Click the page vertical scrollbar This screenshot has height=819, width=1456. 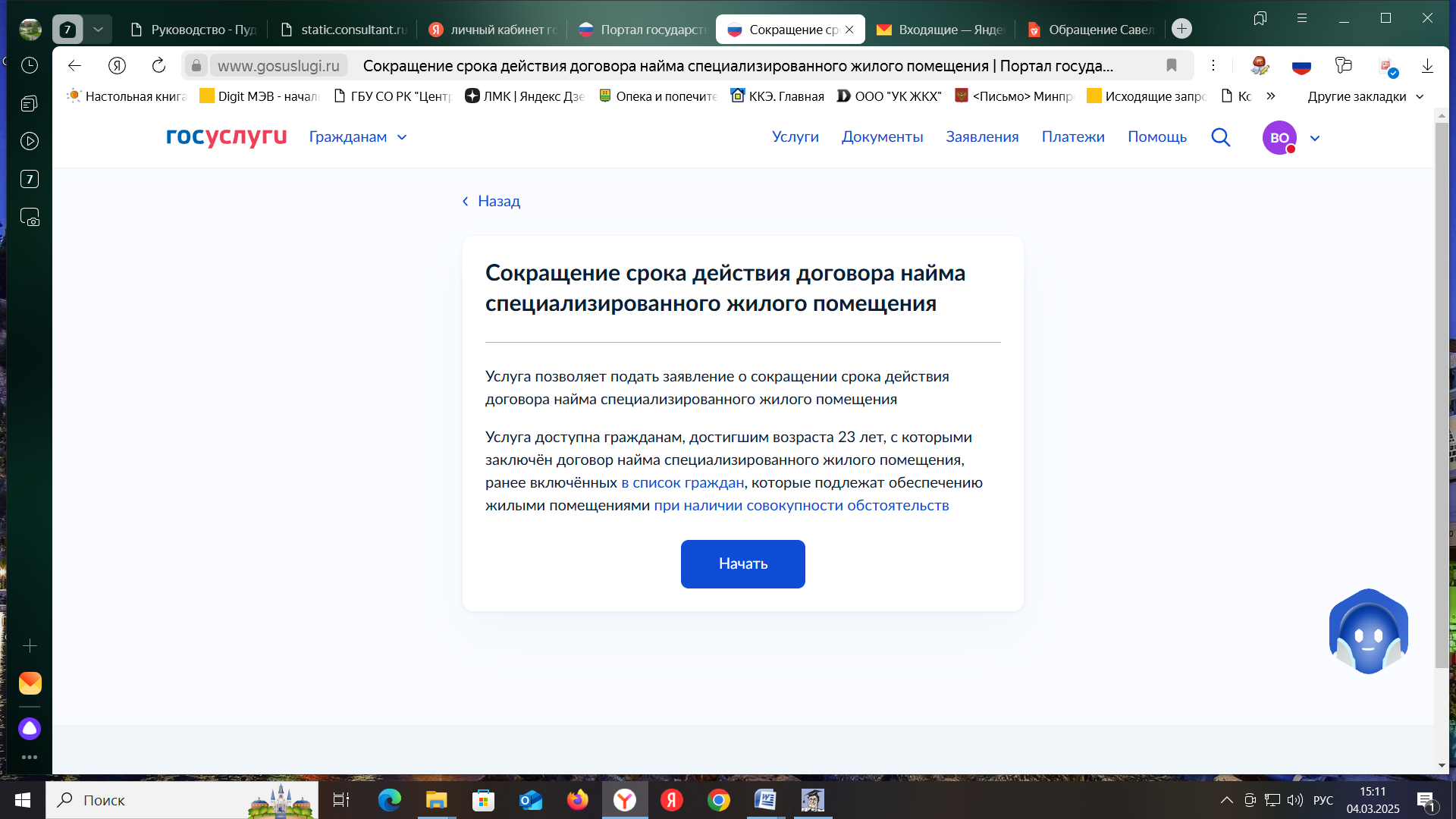coord(1442,394)
